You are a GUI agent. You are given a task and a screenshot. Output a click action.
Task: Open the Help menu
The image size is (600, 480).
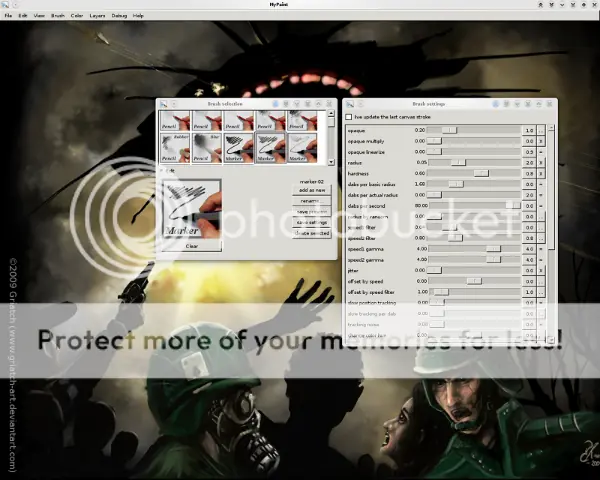(x=138, y=16)
